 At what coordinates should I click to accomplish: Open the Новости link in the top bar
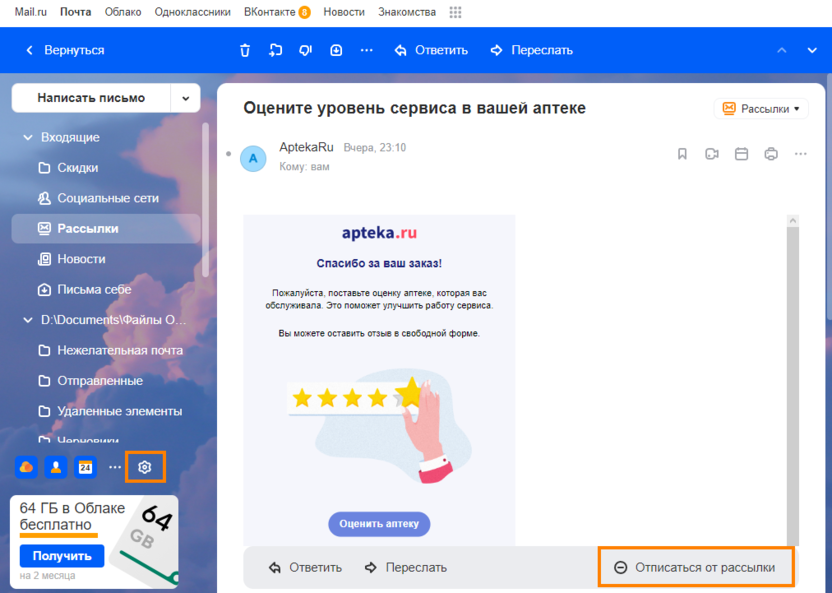coord(344,12)
